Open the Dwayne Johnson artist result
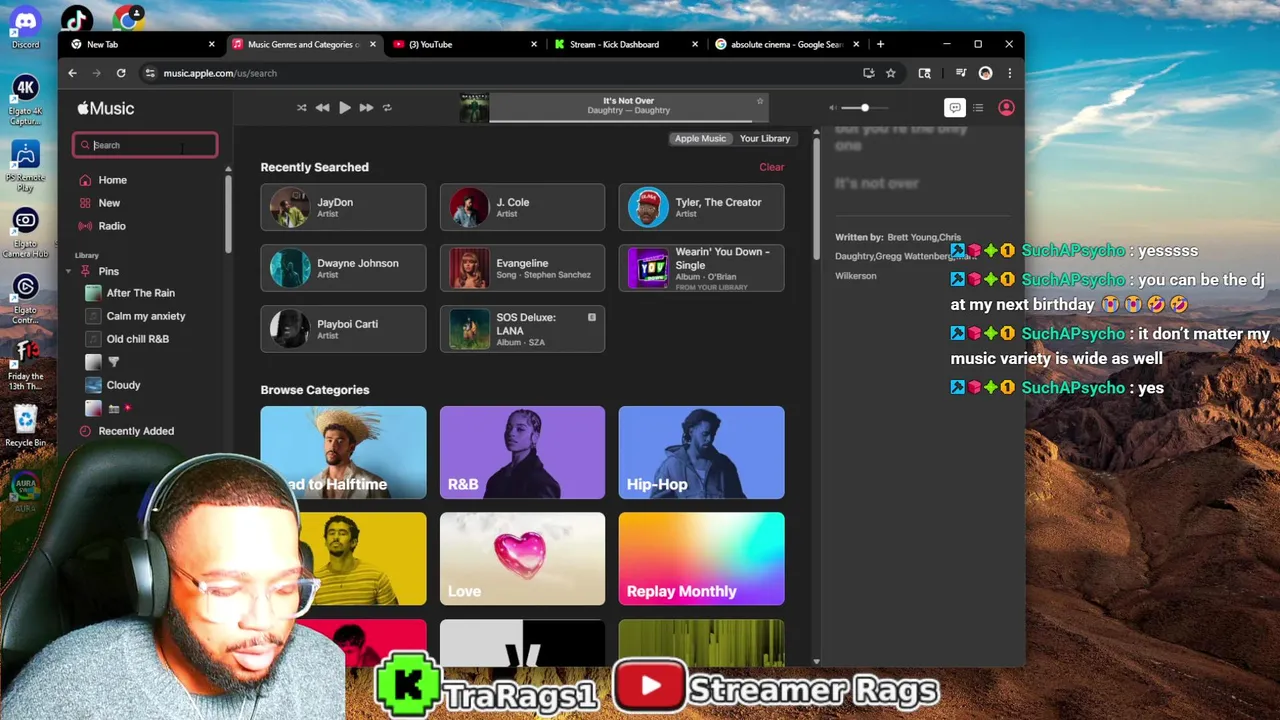 click(x=343, y=268)
